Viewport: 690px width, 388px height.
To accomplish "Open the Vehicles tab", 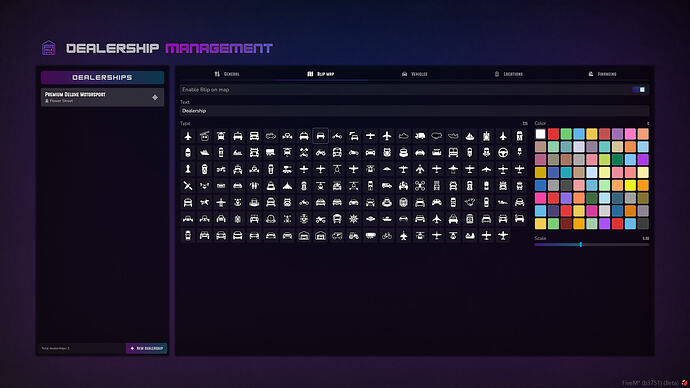I will [x=415, y=74].
